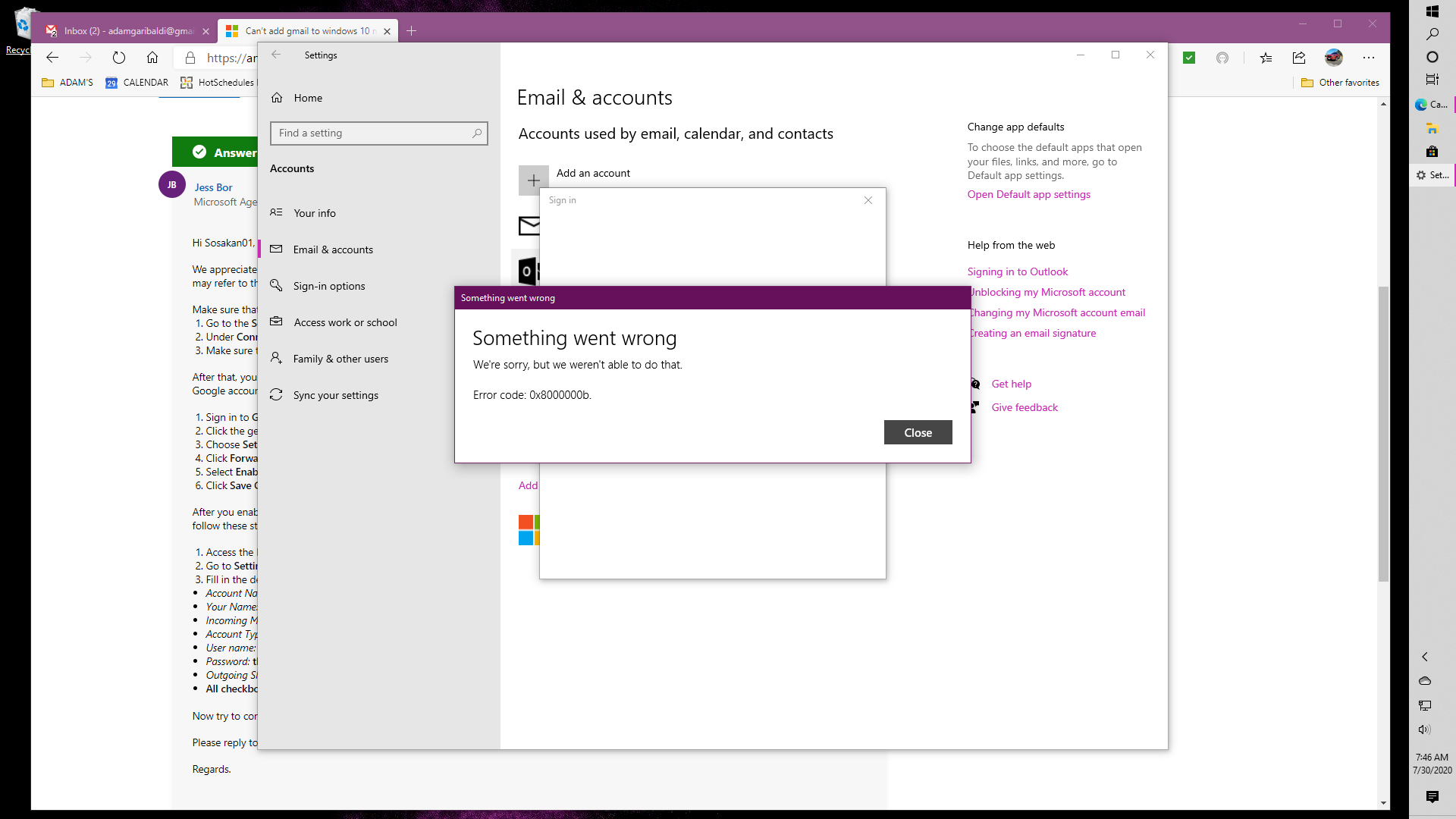Click the Add an account plus icon
This screenshot has width=1456, height=819.
(533, 180)
